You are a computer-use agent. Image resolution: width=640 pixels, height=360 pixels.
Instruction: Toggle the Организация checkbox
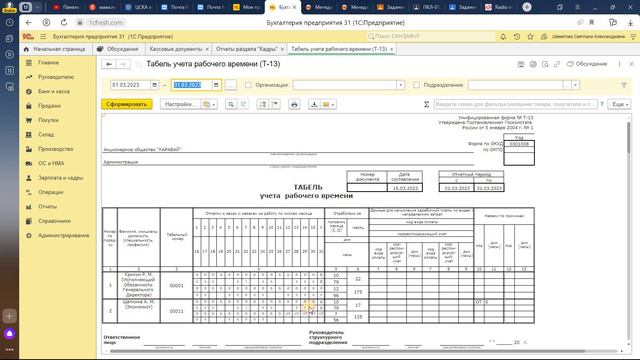[x=248, y=85]
